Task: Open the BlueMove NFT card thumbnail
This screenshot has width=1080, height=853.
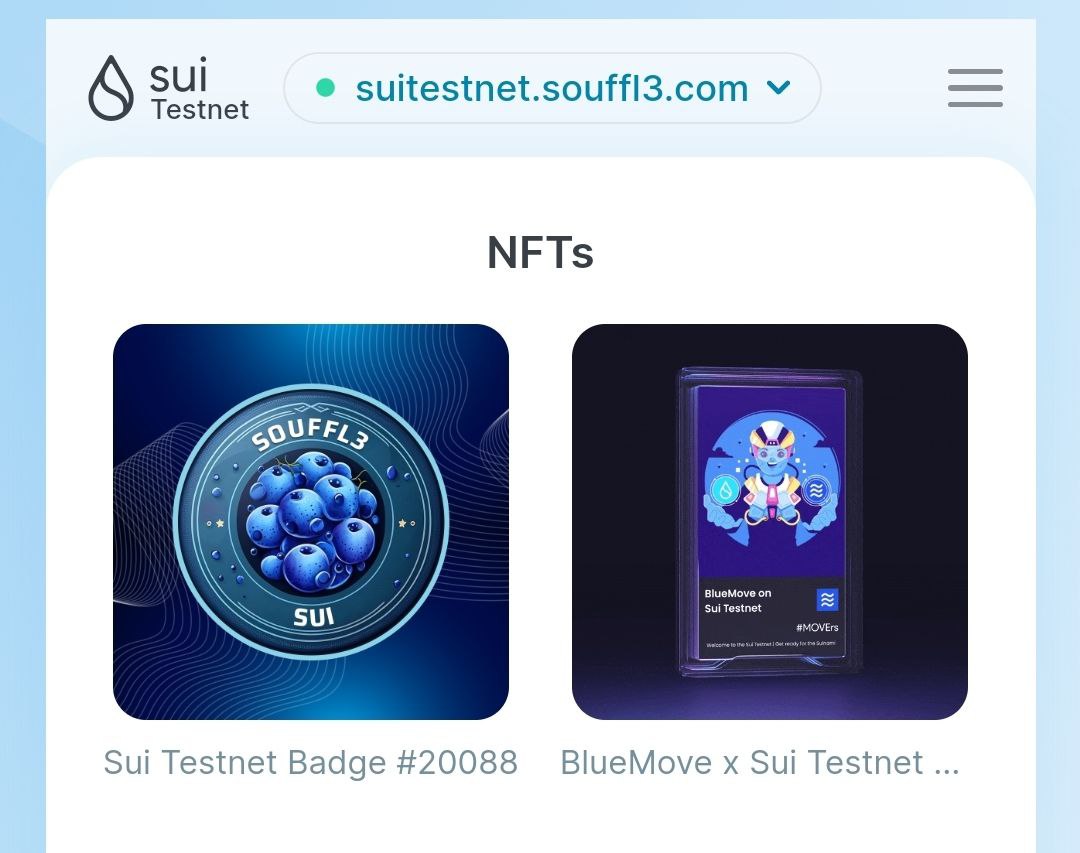Action: coord(769,522)
